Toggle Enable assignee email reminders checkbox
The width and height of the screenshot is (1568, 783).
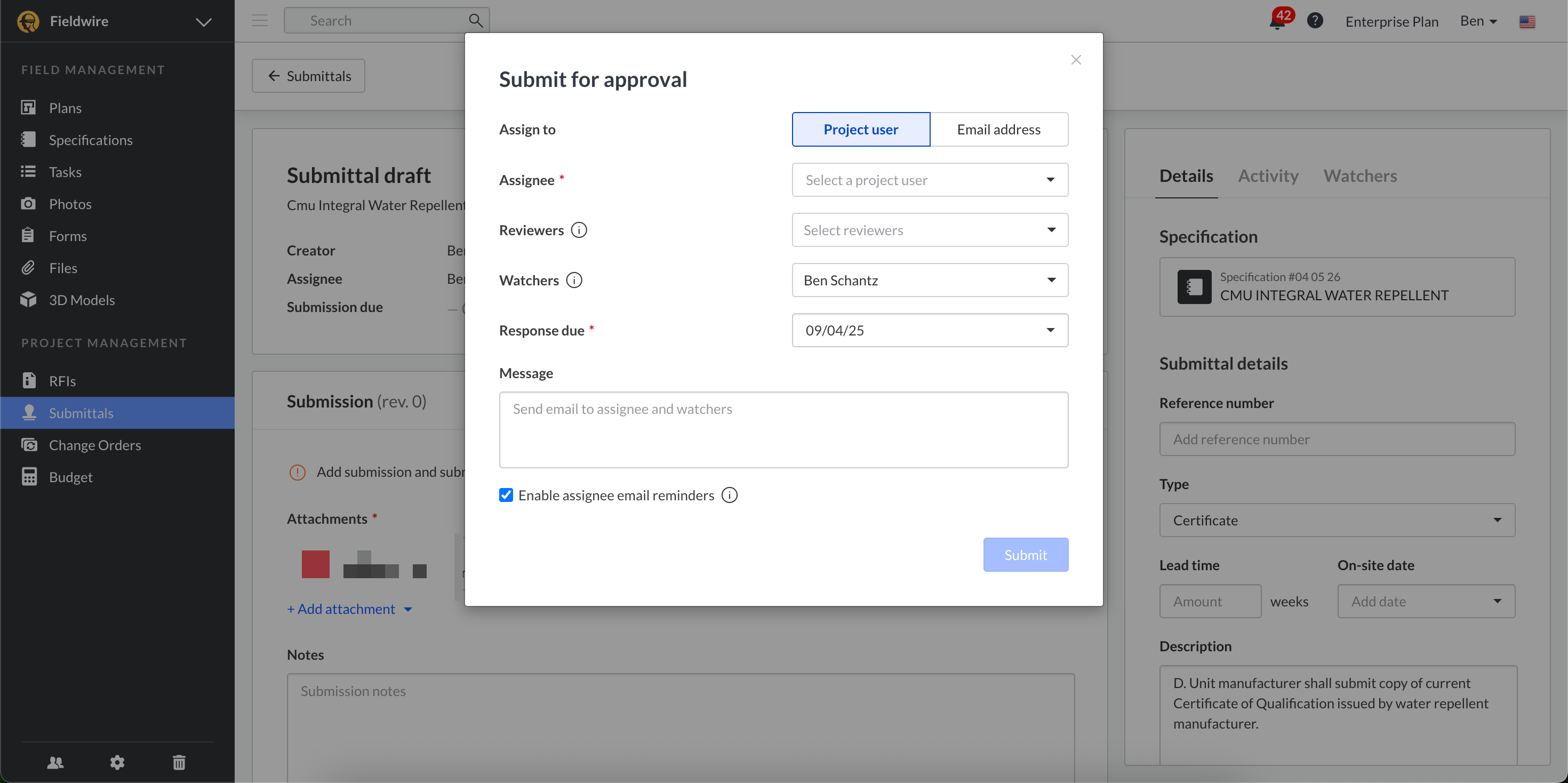(506, 495)
